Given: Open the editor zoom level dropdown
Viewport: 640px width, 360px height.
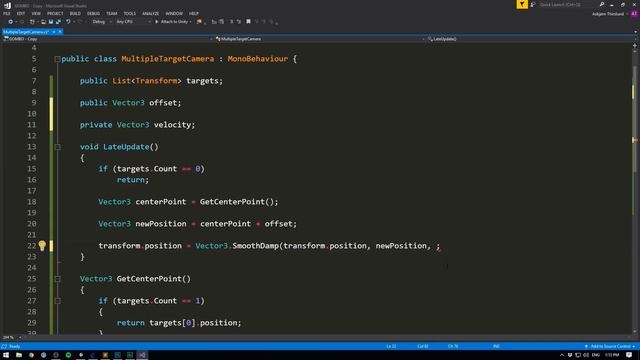Looking at the screenshot, I should point(11,338).
